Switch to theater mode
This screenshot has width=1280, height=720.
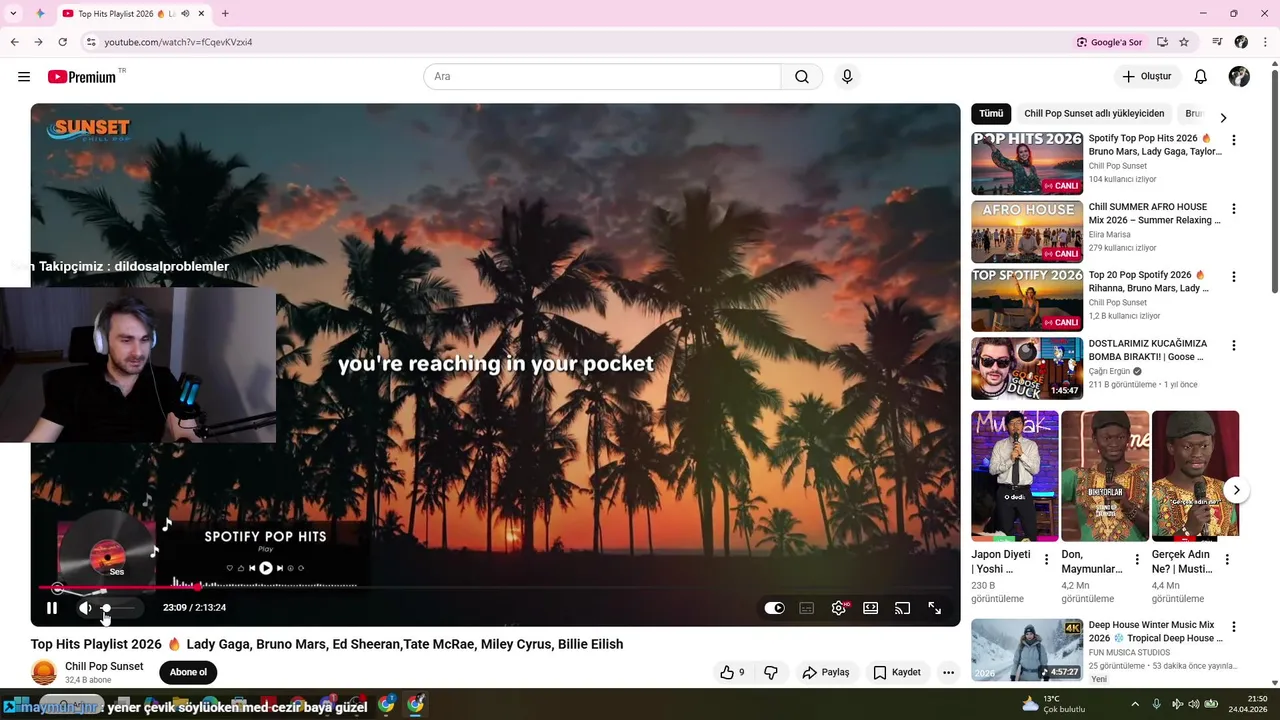[871, 608]
